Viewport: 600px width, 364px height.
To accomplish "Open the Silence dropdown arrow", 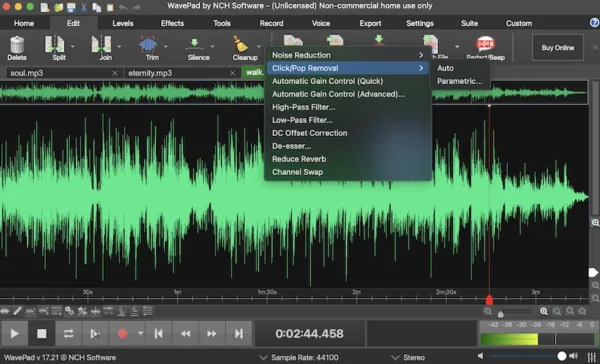I will [212, 47].
